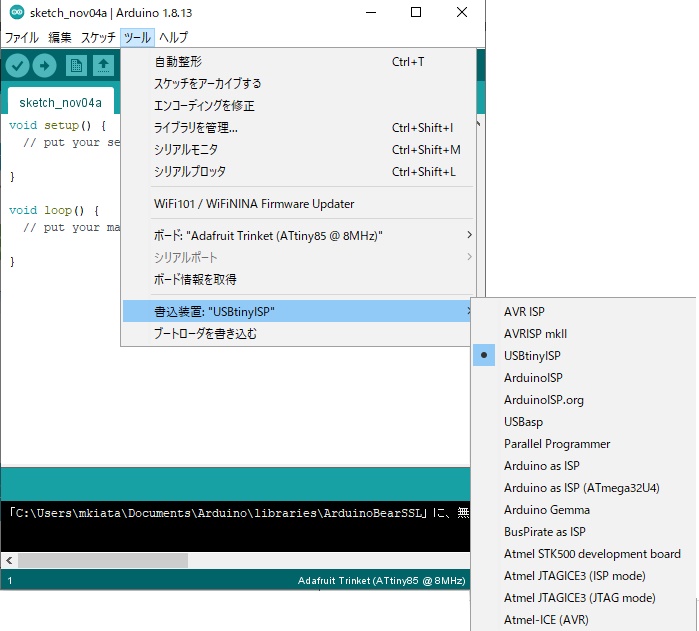Select the checked USBtinyISP programmer
Viewport: 699px width, 631px height.
584,355
